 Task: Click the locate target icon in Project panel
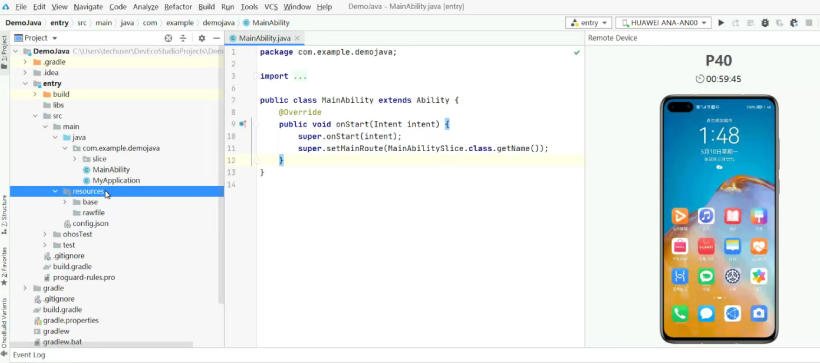point(168,38)
